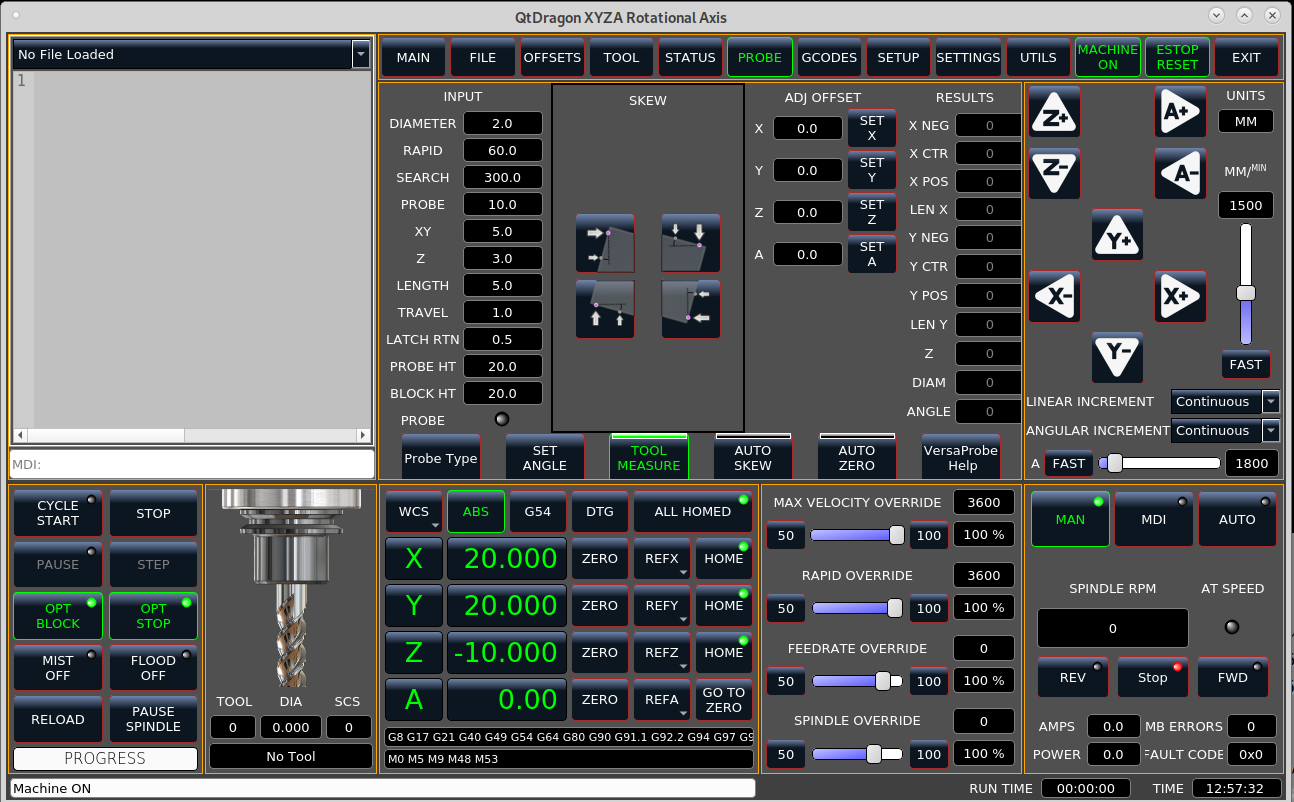Turn FLOOD OFF toggle on
The height and width of the screenshot is (802, 1294).
[x=153, y=668]
